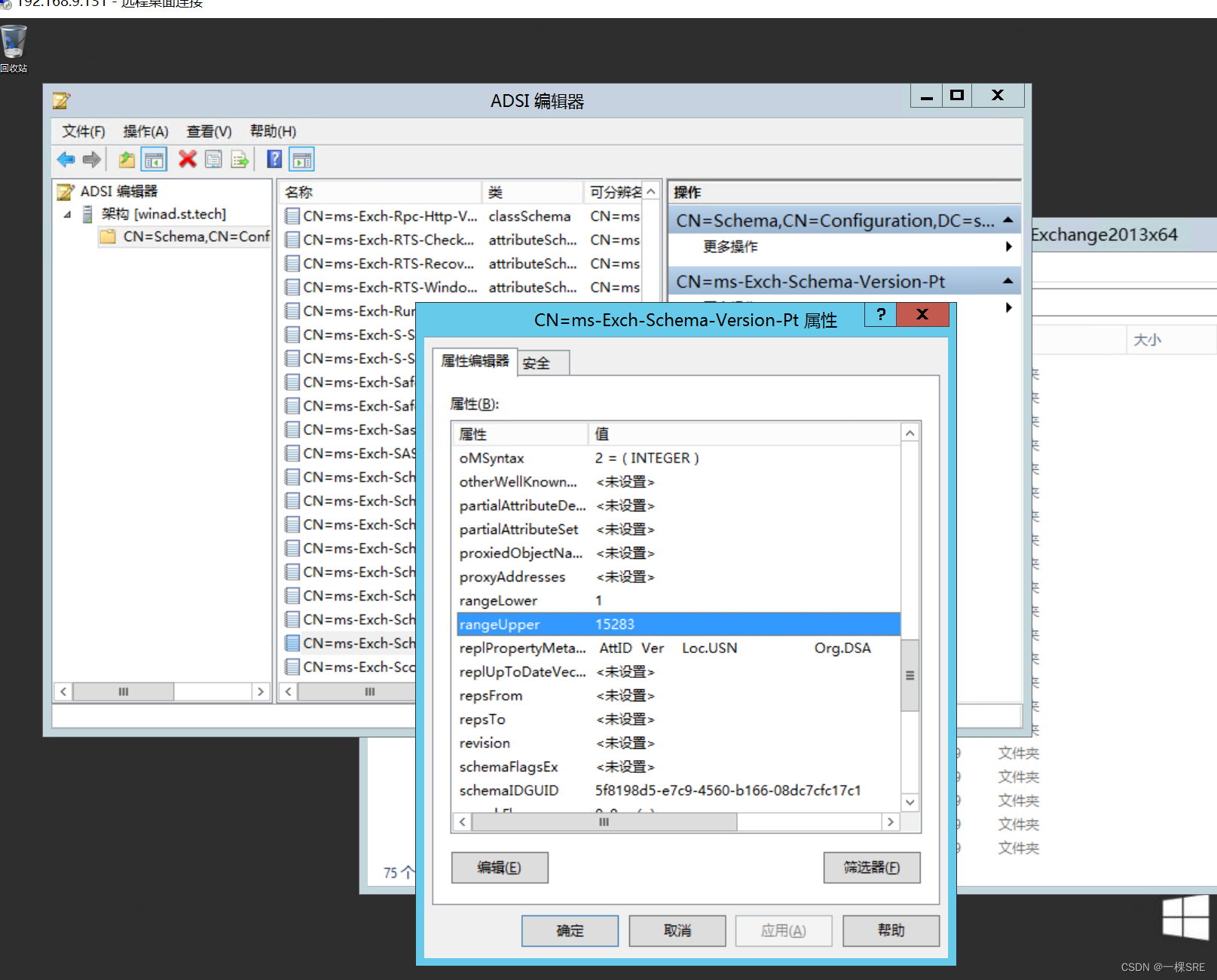The image size is (1217, 980).
Task: Select the proxyAddresses attribute row
Action: point(678,577)
